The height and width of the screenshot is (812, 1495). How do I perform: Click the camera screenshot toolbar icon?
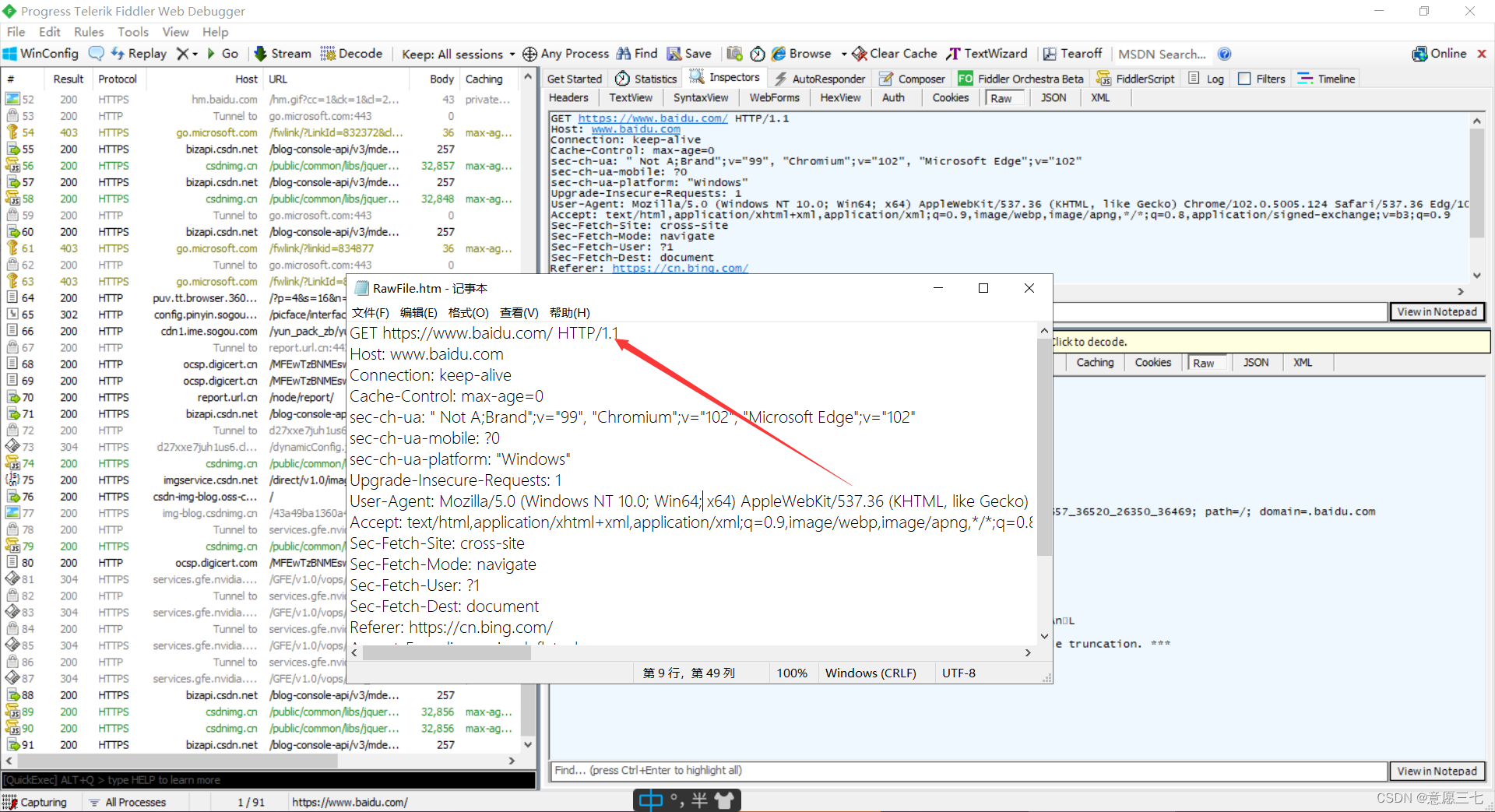pos(734,54)
